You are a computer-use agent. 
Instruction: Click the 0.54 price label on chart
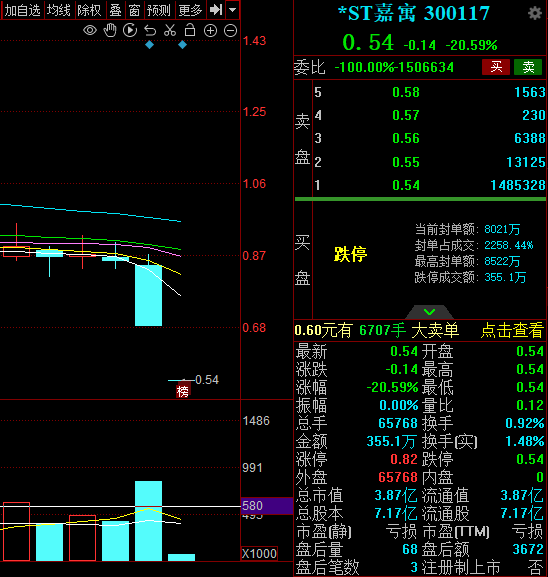point(207,380)
